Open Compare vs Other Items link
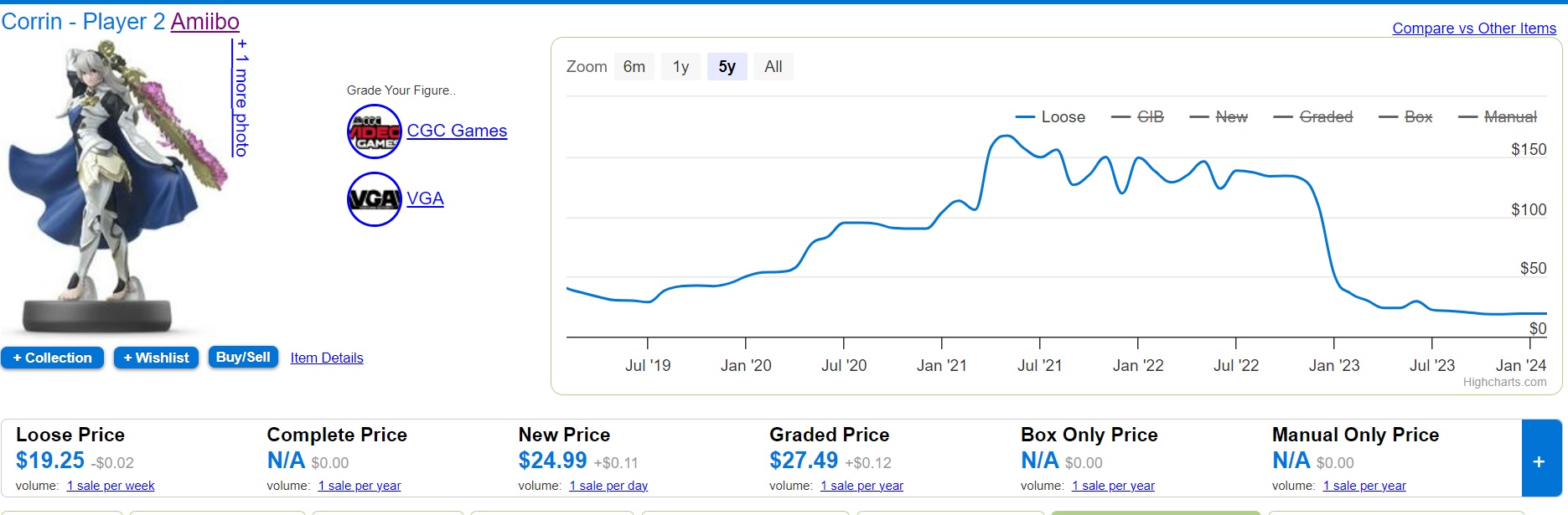 (1474, 28)
